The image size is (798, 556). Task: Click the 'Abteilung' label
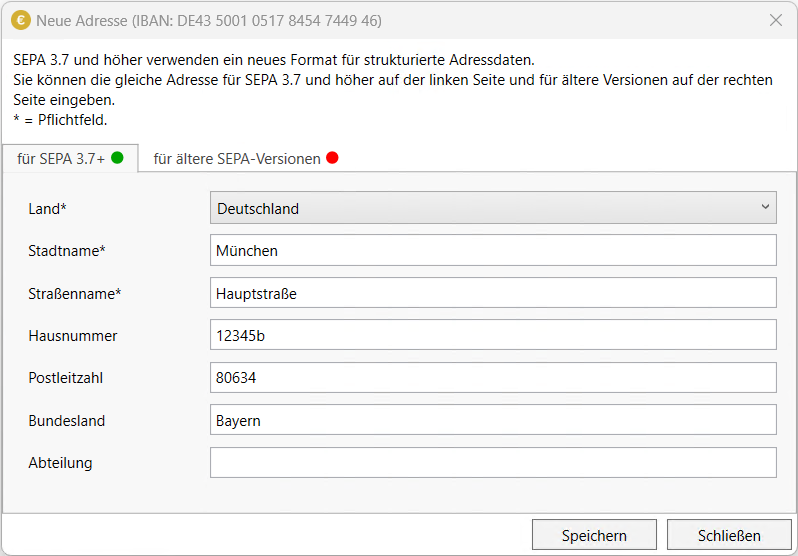point(60,463)
